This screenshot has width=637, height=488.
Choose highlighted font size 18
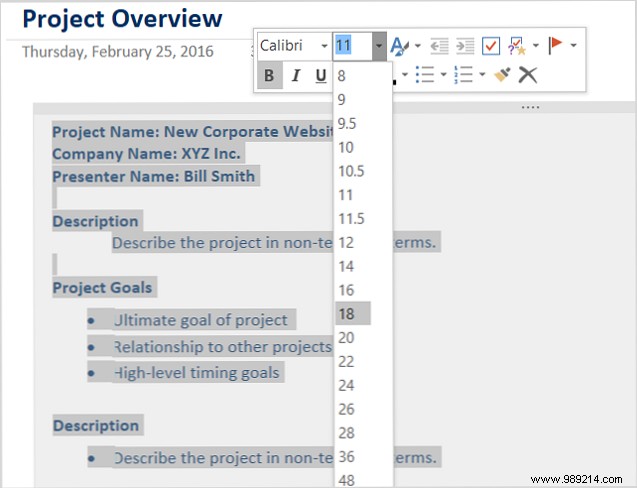tap(353, 314)
